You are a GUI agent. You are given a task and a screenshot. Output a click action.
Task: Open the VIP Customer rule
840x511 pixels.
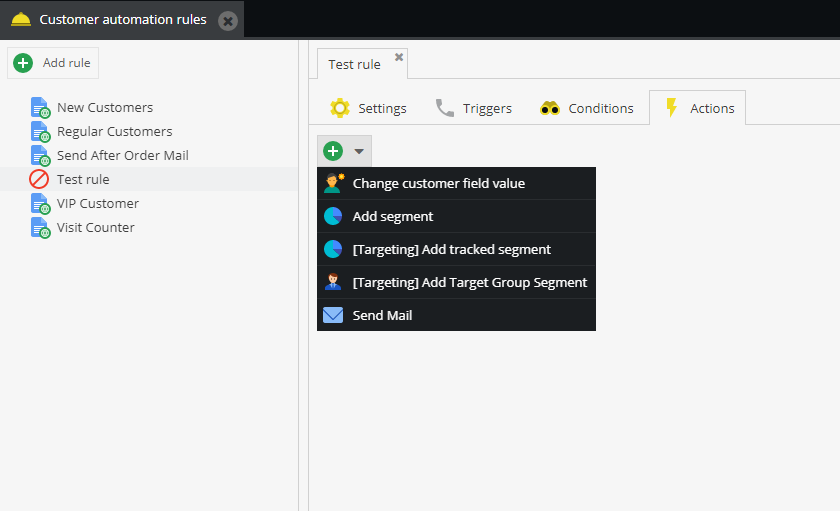click(x=98, y=204)
